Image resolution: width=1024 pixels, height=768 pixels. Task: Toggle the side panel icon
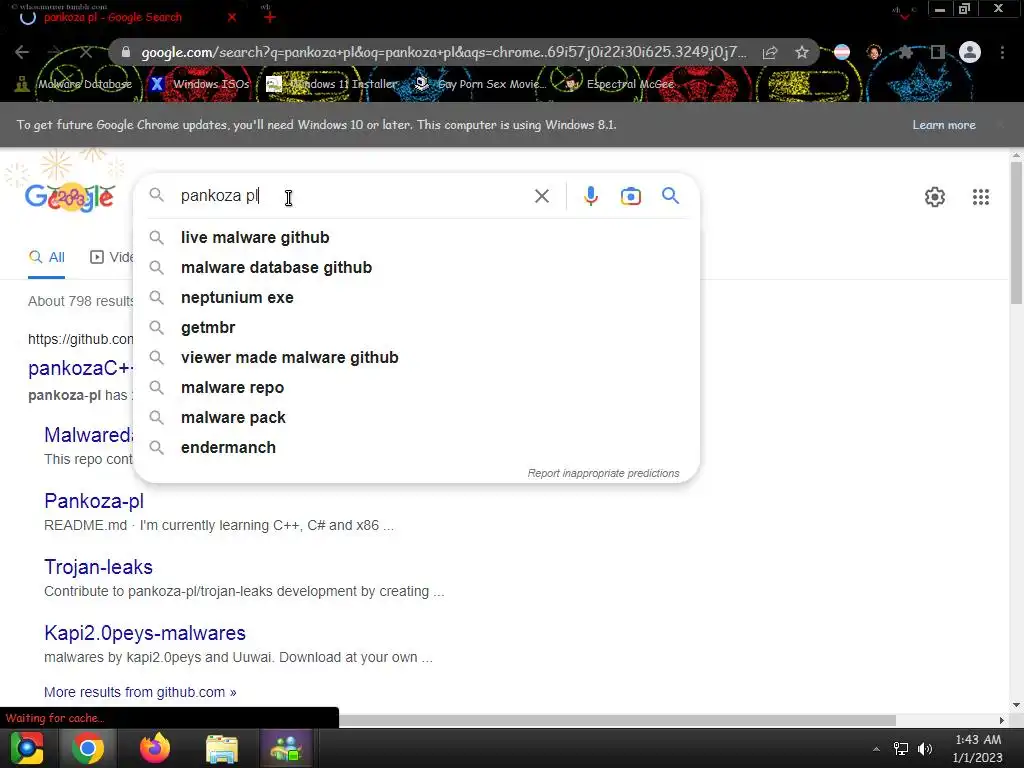[937, 52]
